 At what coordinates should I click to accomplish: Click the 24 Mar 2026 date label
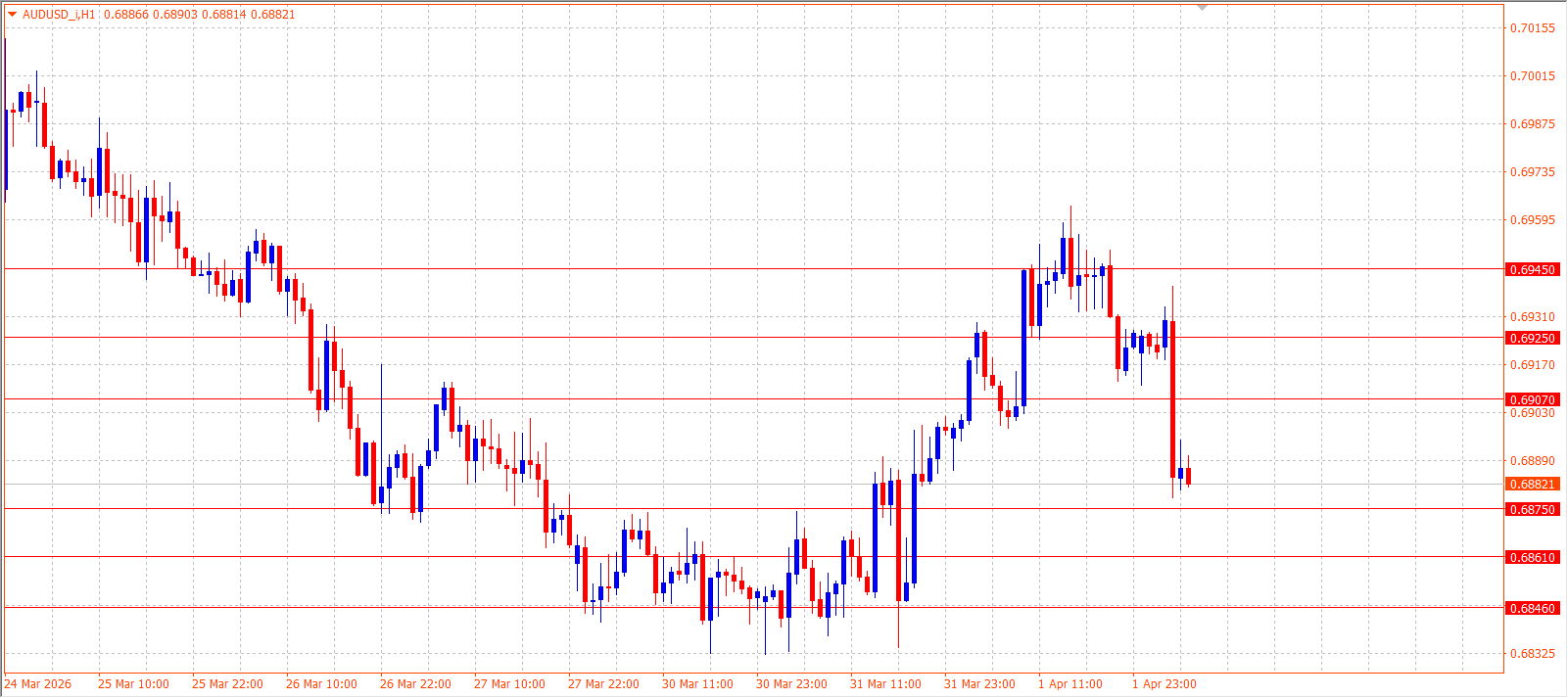38,684
